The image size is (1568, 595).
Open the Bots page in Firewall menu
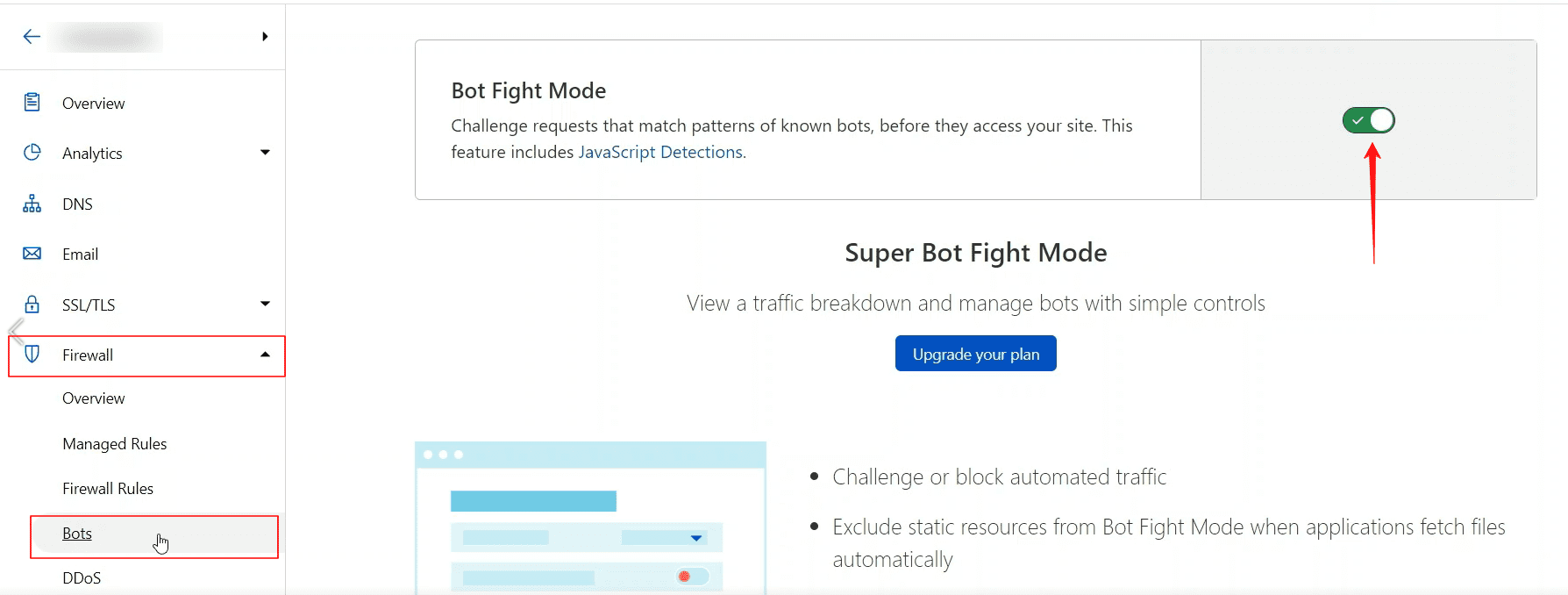point(76,533)
